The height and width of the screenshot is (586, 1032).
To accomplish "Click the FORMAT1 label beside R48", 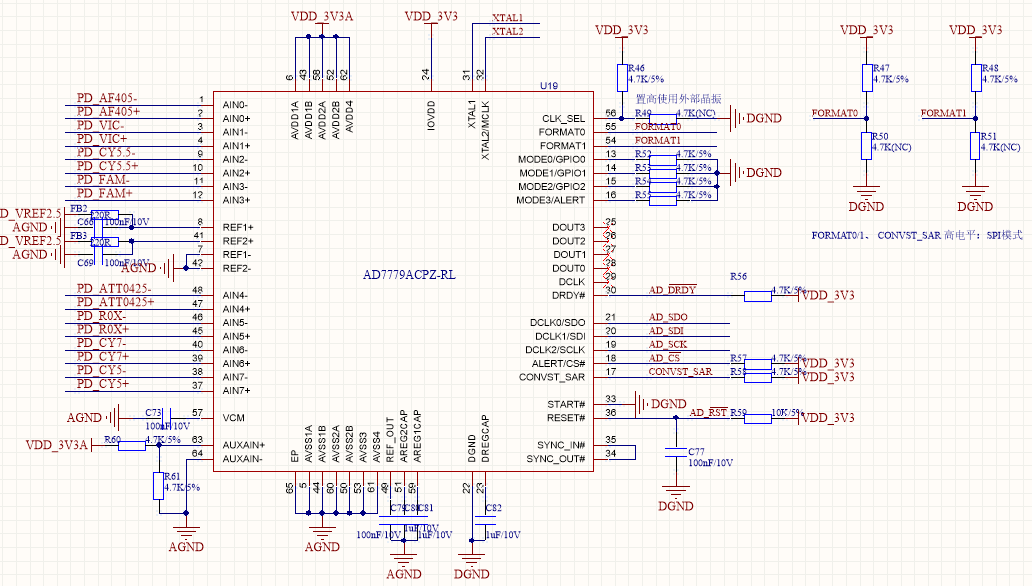I will point(943,113).
